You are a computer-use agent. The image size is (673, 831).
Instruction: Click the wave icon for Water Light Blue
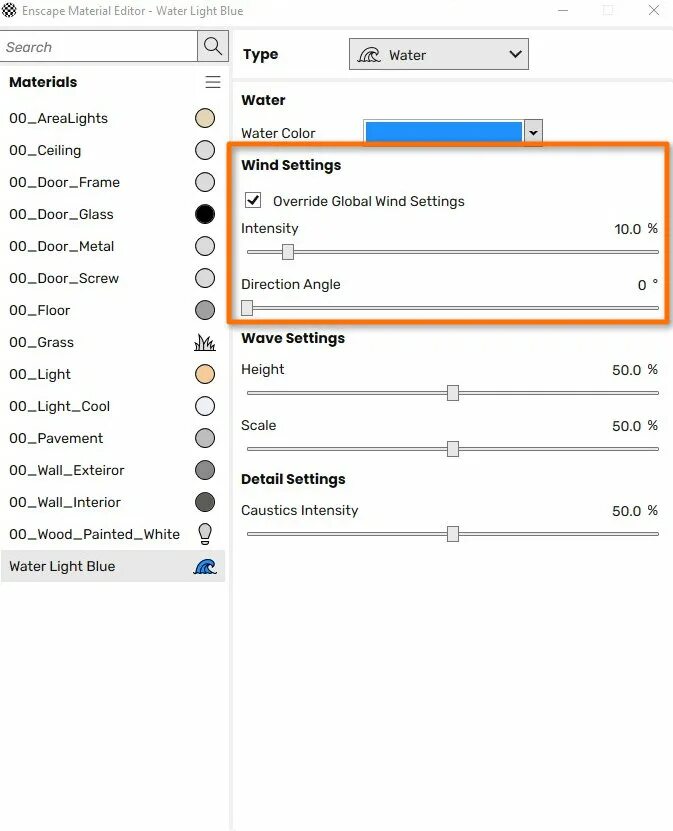coord(205,567)
